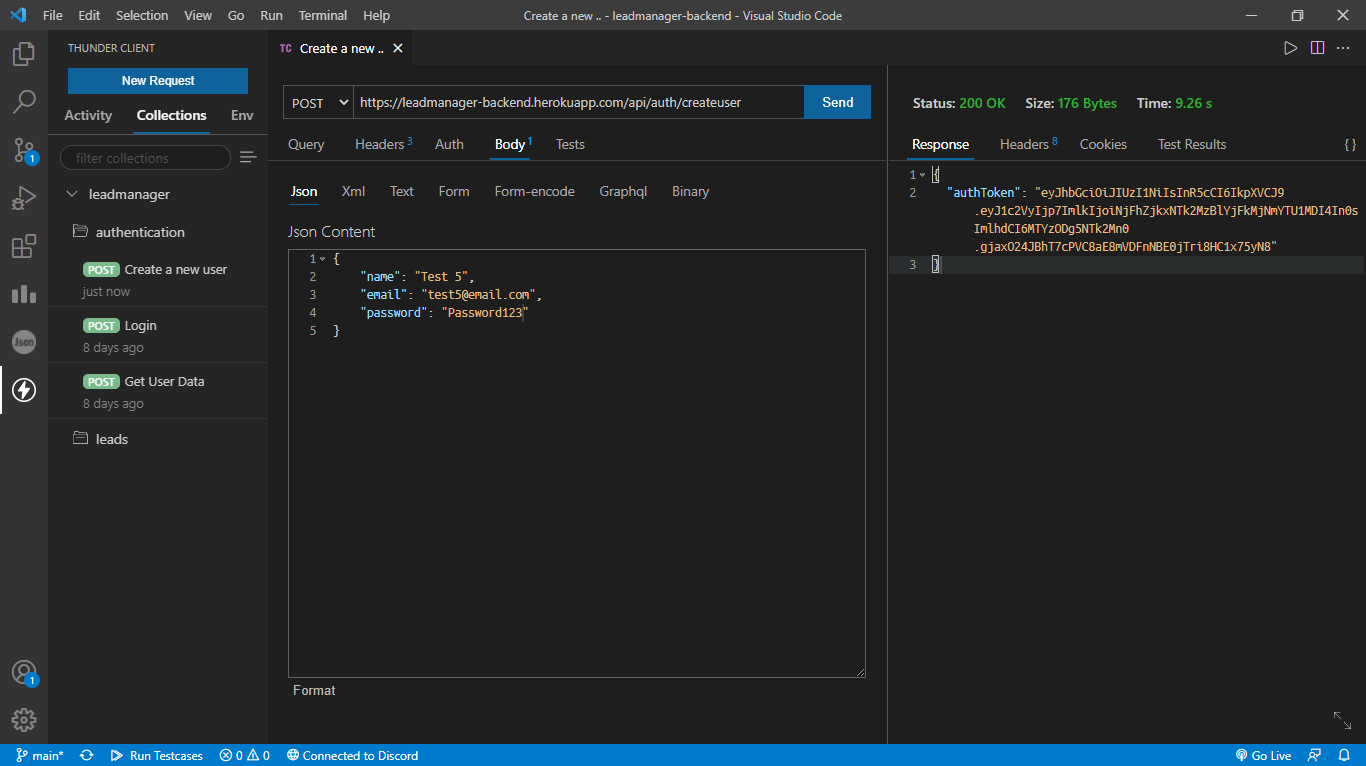Open the Search view in activity bar

(24, 102)
